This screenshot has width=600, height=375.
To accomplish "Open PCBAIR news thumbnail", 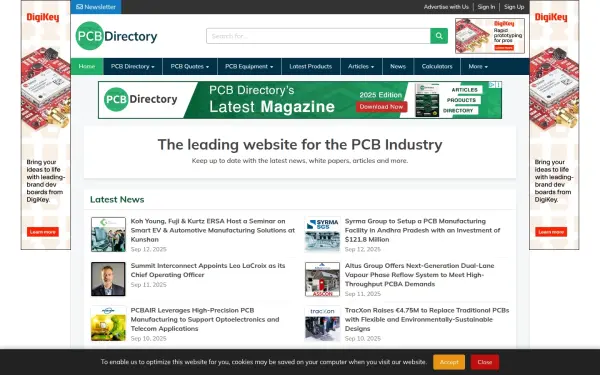I will tap(108, 323).
